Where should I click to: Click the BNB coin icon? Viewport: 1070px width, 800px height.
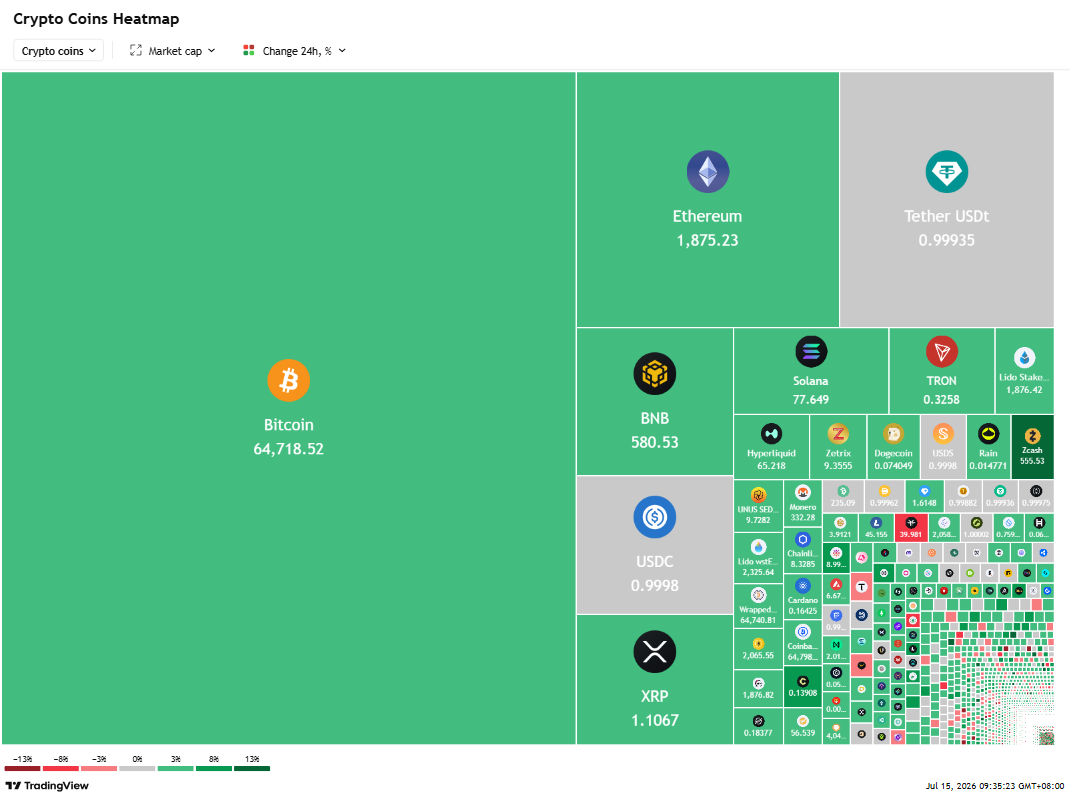[654, 373]
